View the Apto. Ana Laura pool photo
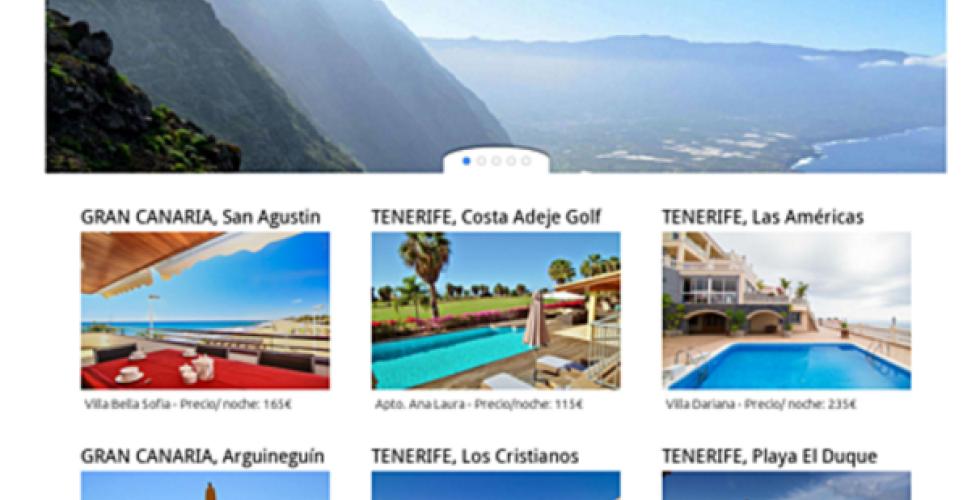The width and height of the screenshot is (980, 500). click(x=496, y=311)
